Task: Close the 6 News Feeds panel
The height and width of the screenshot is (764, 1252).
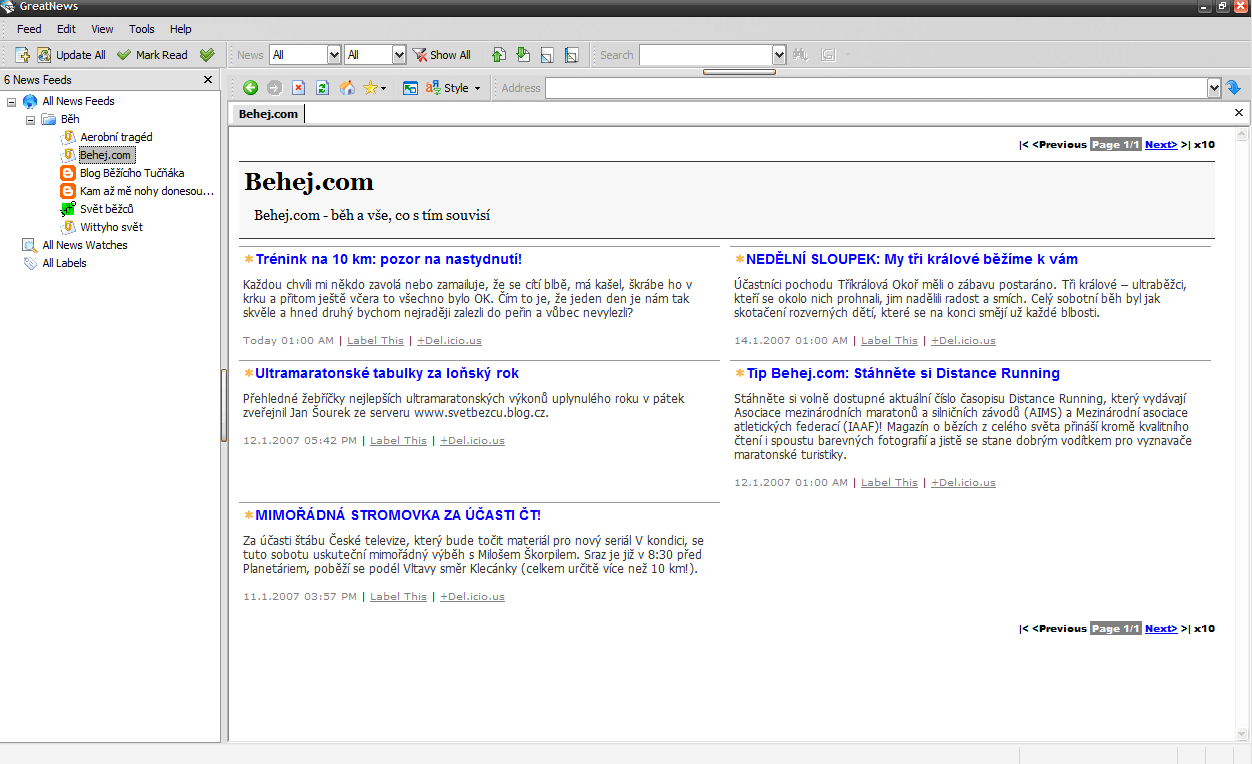Action: coord(208,80)
